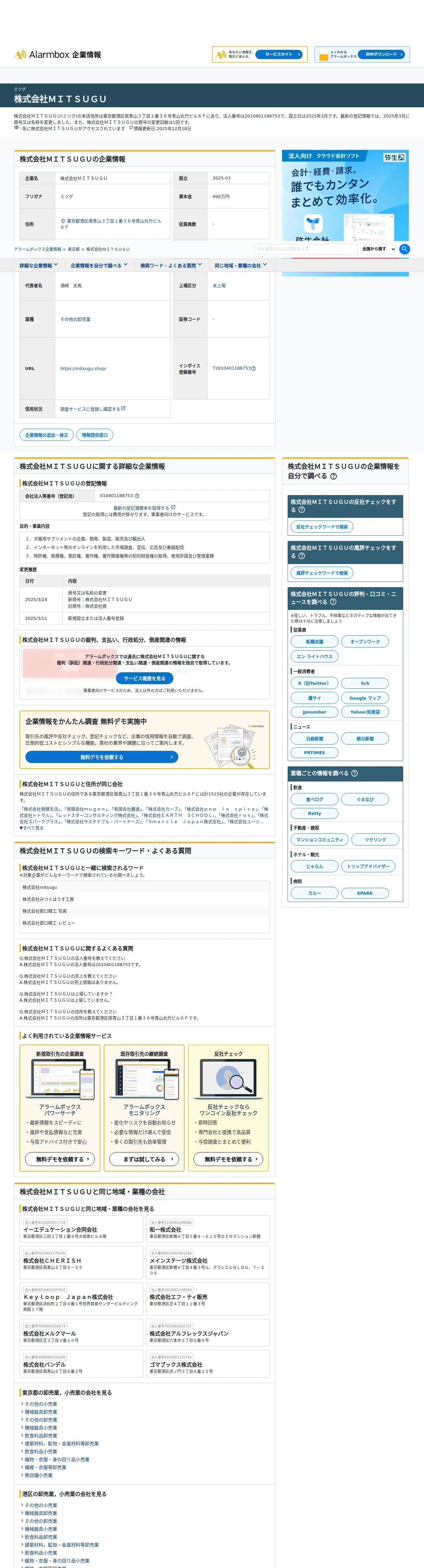
Task: Open the じゃらん search link
Action: click(314, 866)
